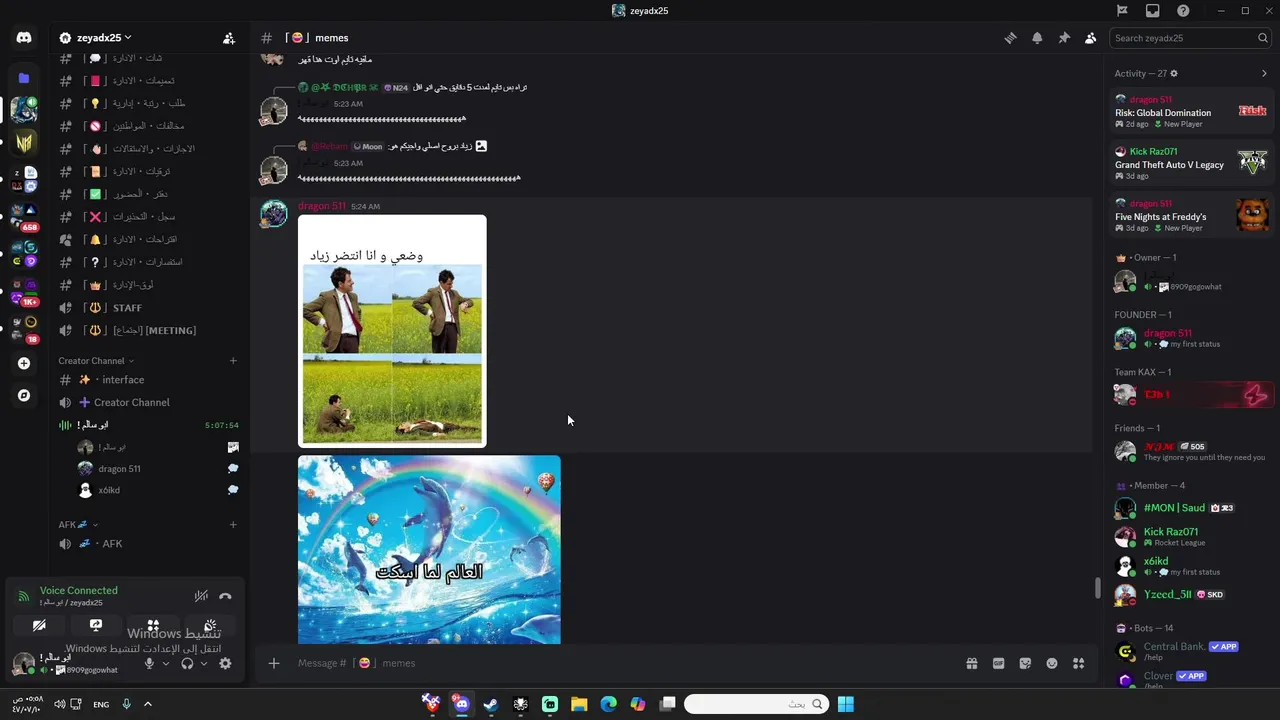Select #MON | Saud in member list

point(1192,508)
